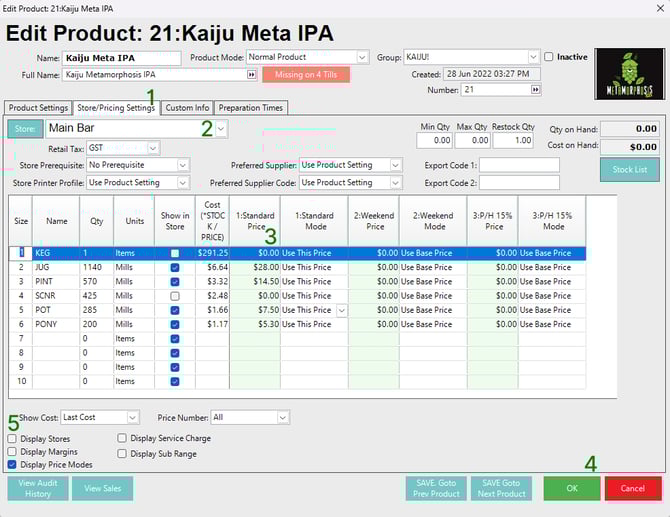Open the Stock List button

[630, 170]
